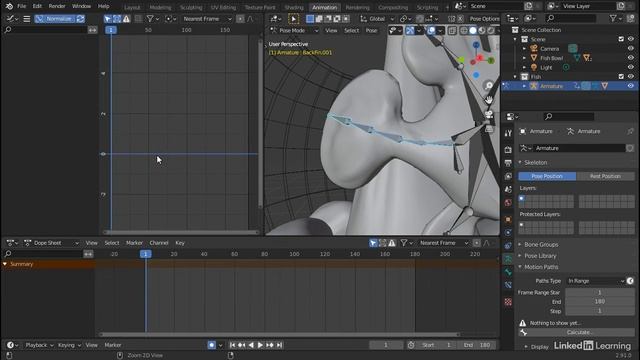Screen dimensions: 640x360
Task: Switch to the Layout workspace tab
Action: (132, 7)
